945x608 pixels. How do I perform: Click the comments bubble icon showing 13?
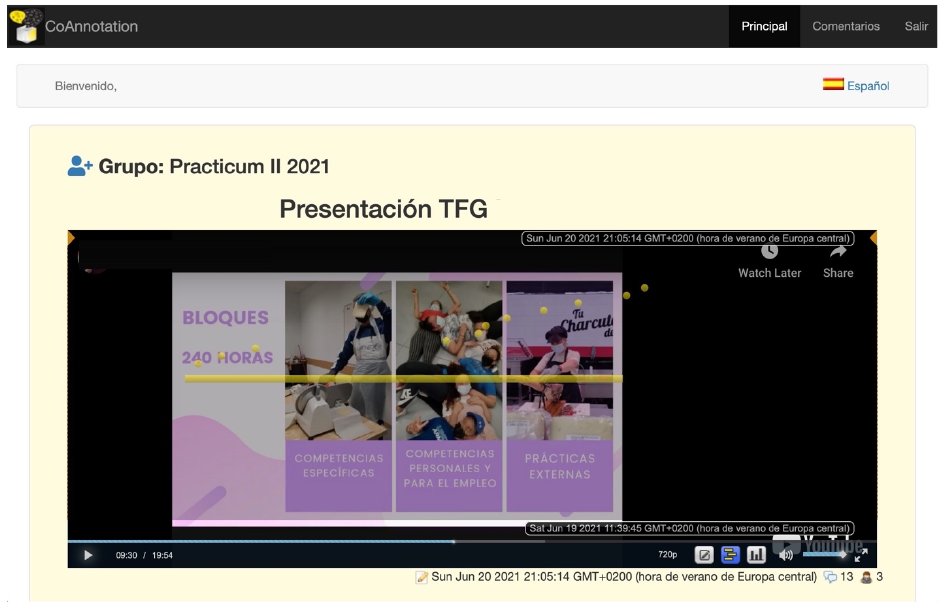click(829, 577)
